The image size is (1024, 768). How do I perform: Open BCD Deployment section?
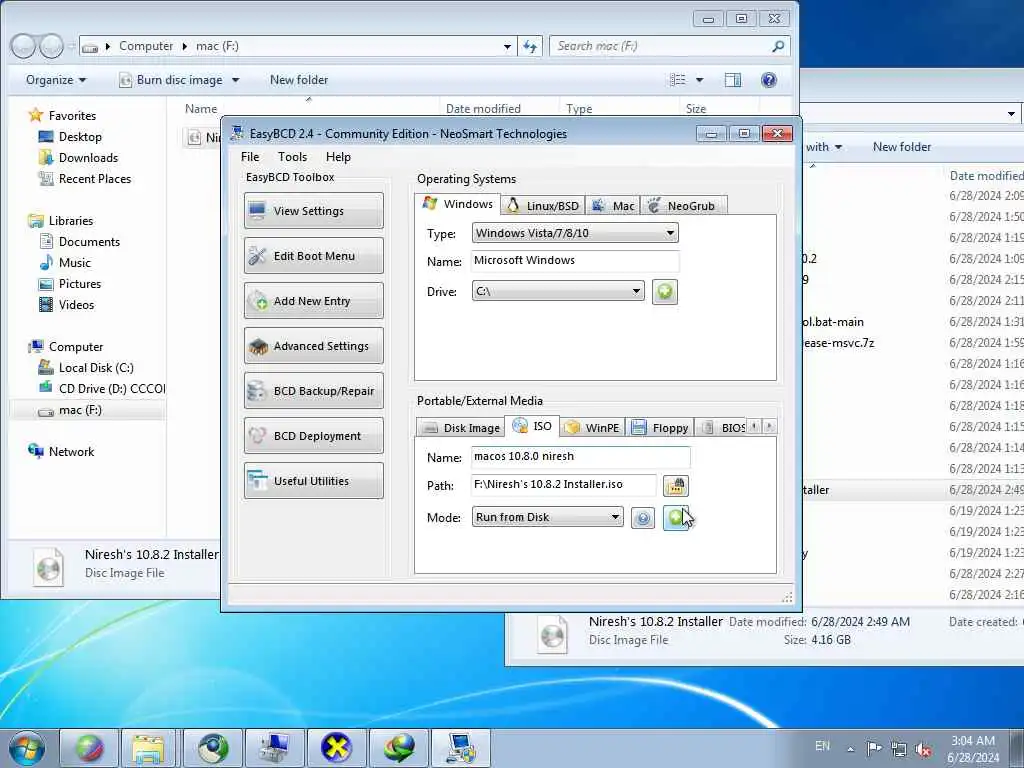tap(313, 436)
